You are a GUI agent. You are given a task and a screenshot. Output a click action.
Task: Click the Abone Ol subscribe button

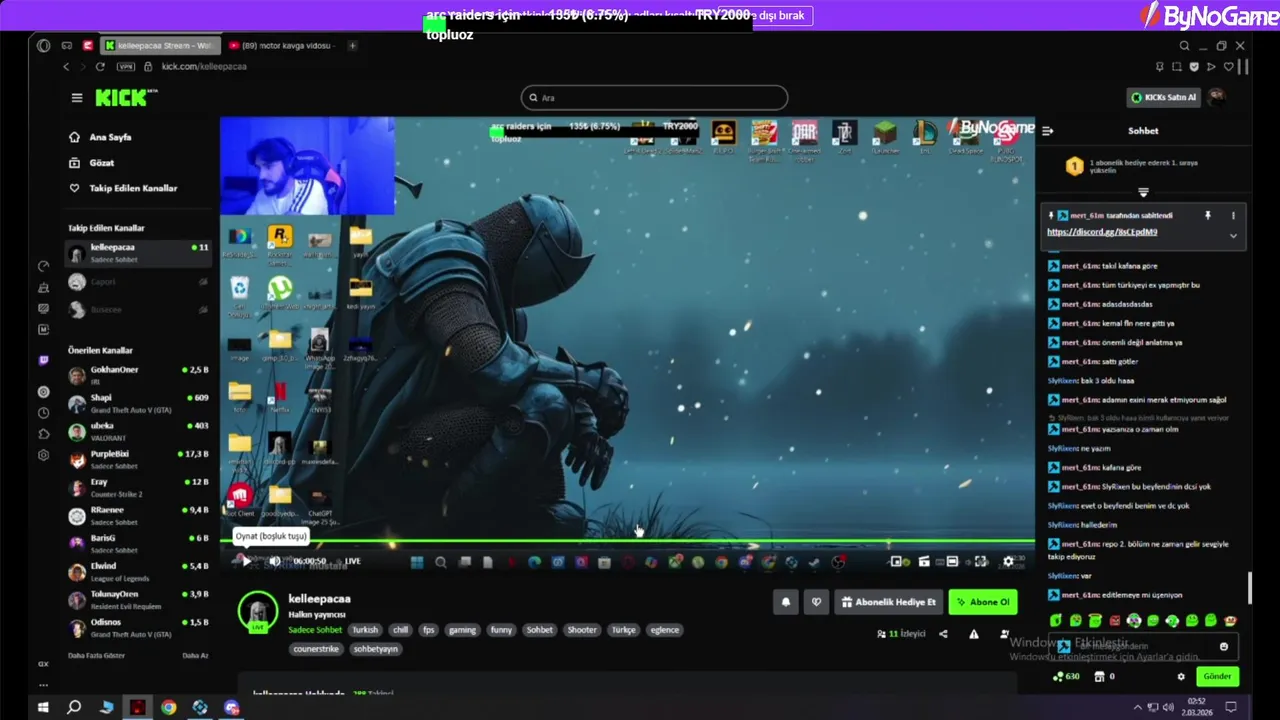point(982,602)
